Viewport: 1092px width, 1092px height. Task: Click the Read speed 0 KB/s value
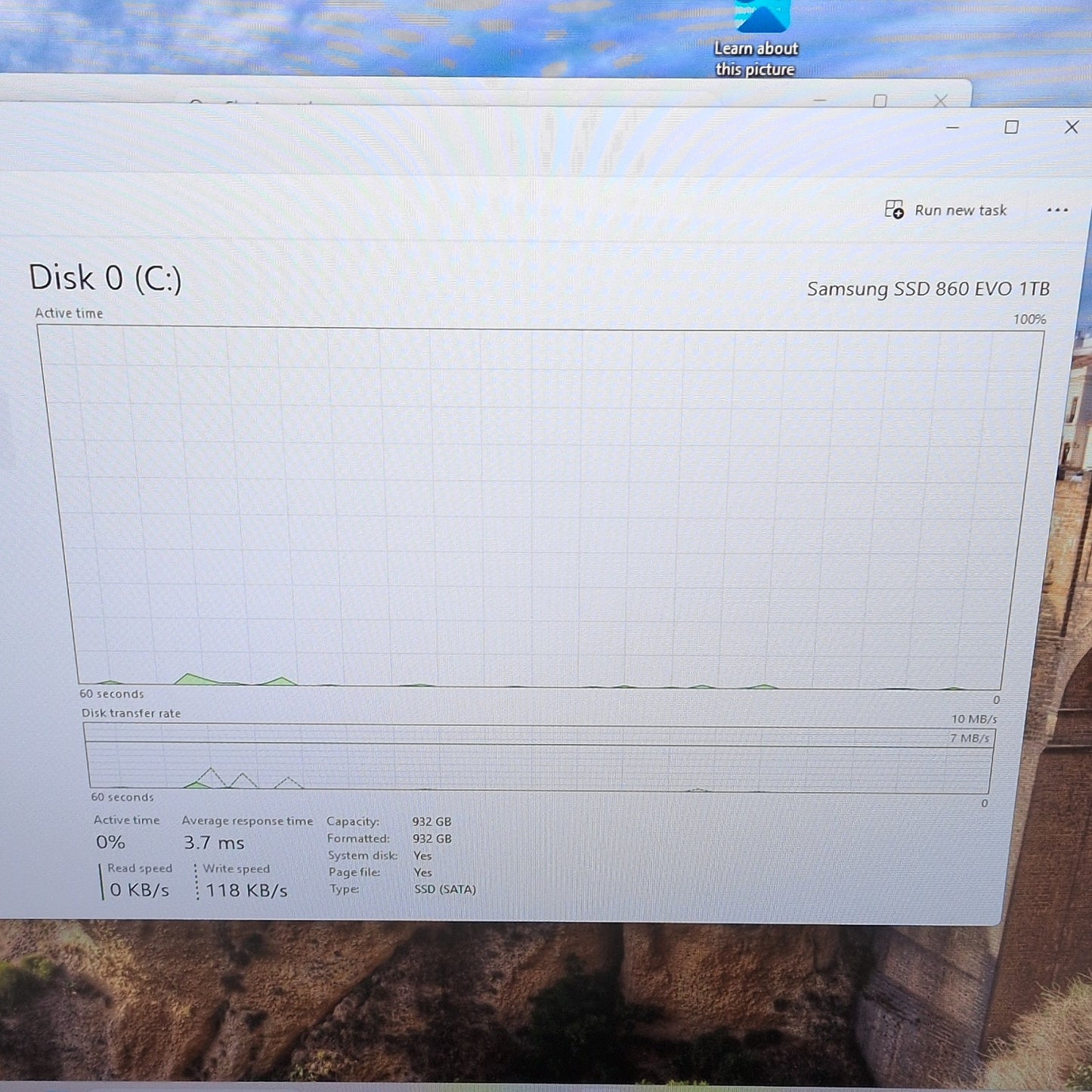point(140,890)
